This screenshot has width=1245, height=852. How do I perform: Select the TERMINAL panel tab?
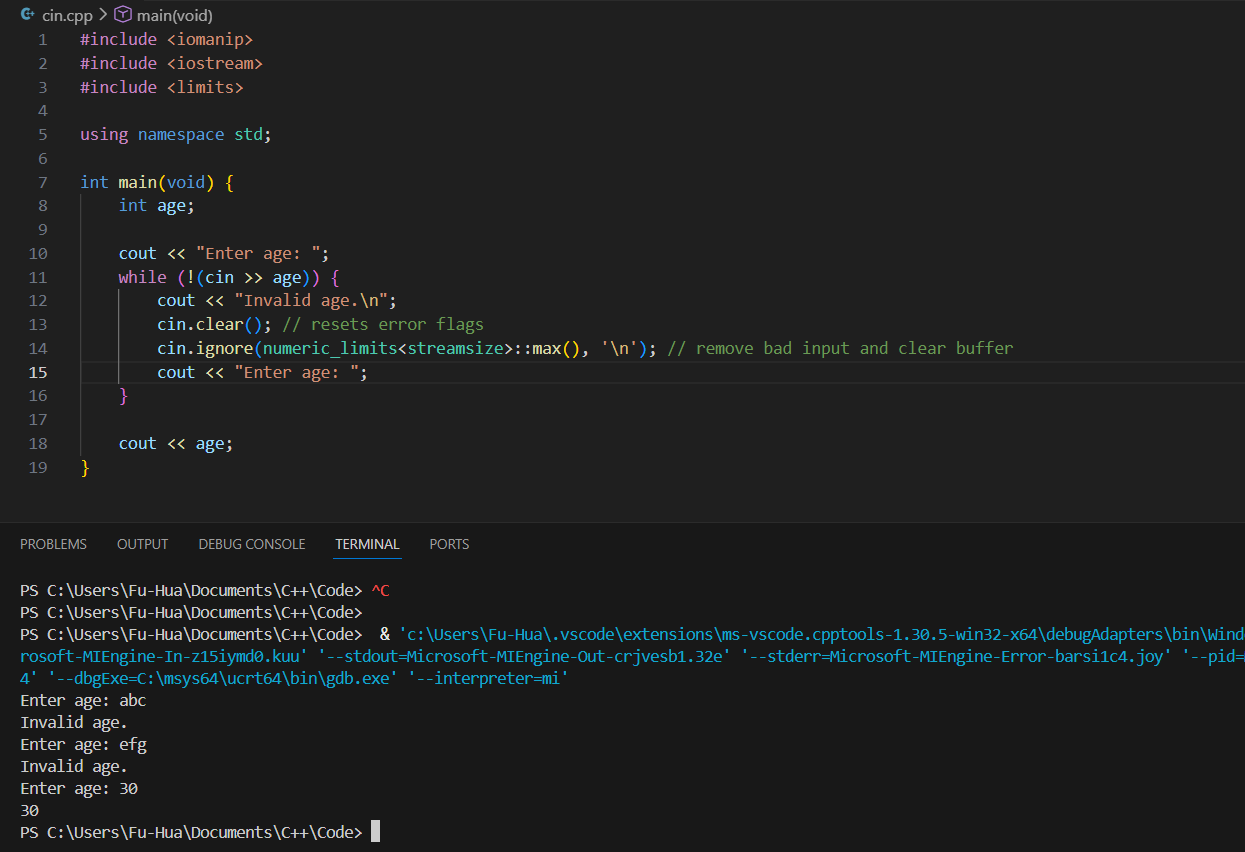367,544
